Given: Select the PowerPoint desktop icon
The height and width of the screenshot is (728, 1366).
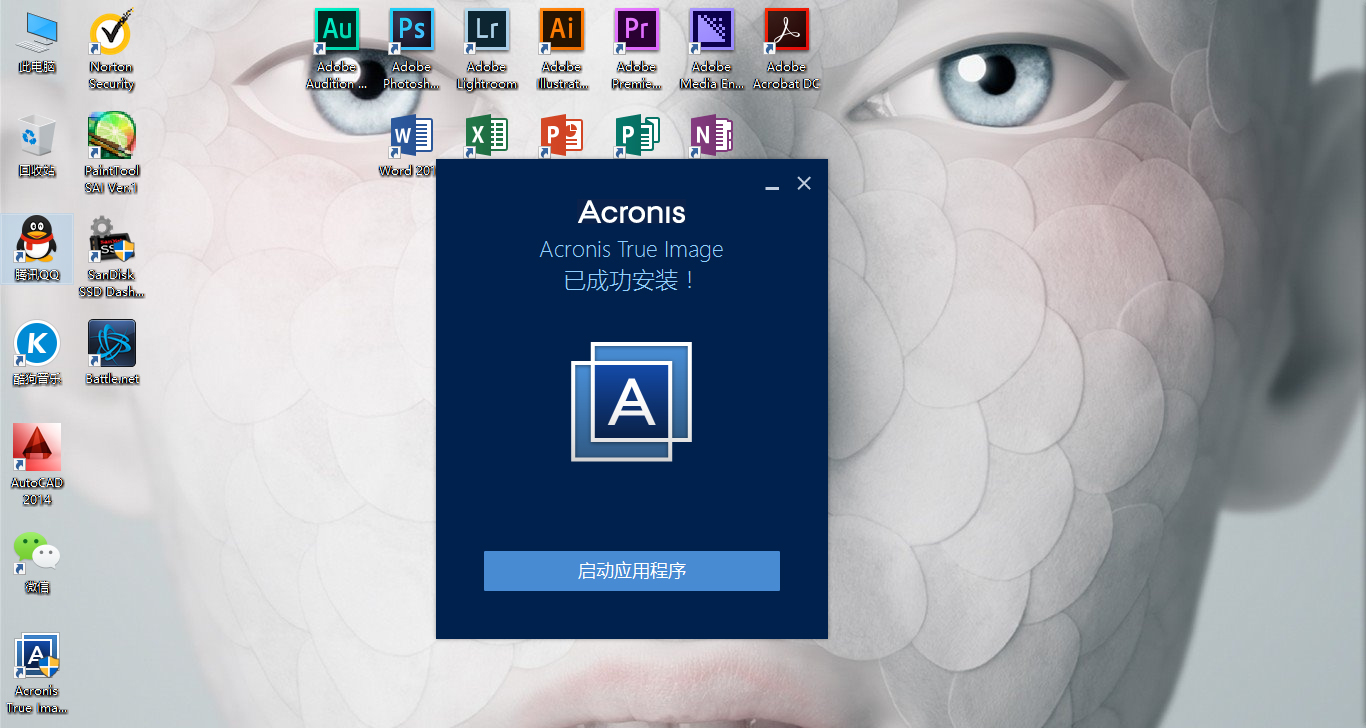Looking at the screenshot, I should 562,136.
